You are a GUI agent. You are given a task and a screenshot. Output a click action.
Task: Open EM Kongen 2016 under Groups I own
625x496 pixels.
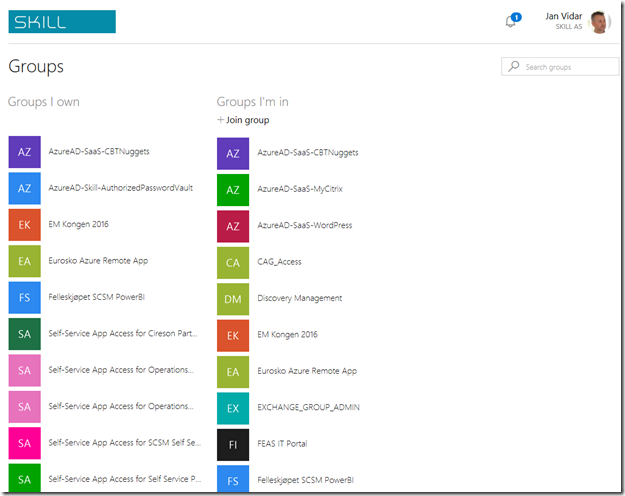pos(79,224)
